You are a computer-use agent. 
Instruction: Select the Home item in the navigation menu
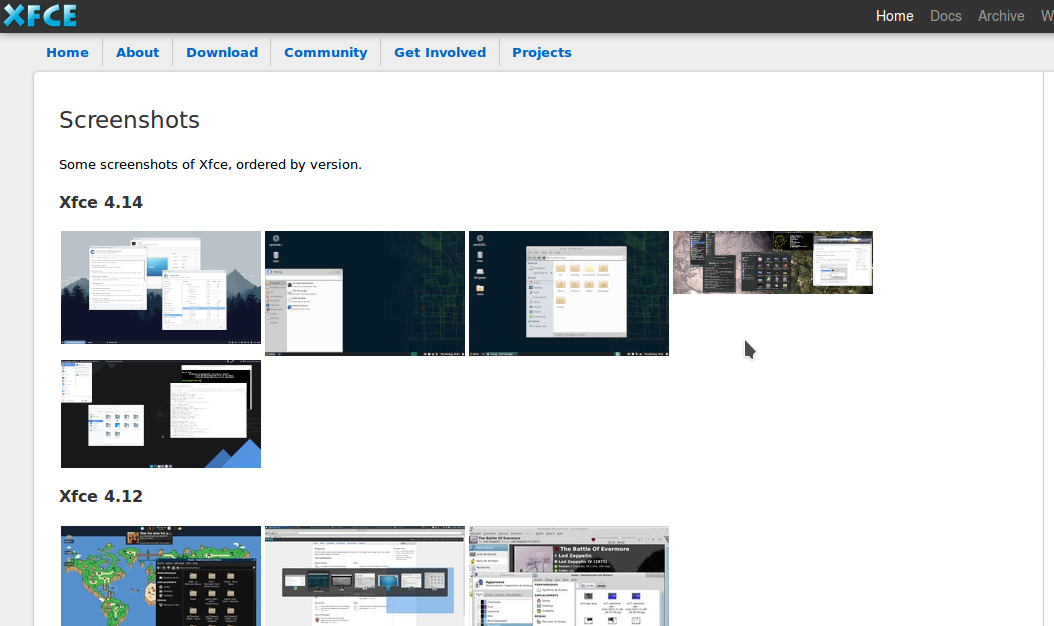point(67,52)
